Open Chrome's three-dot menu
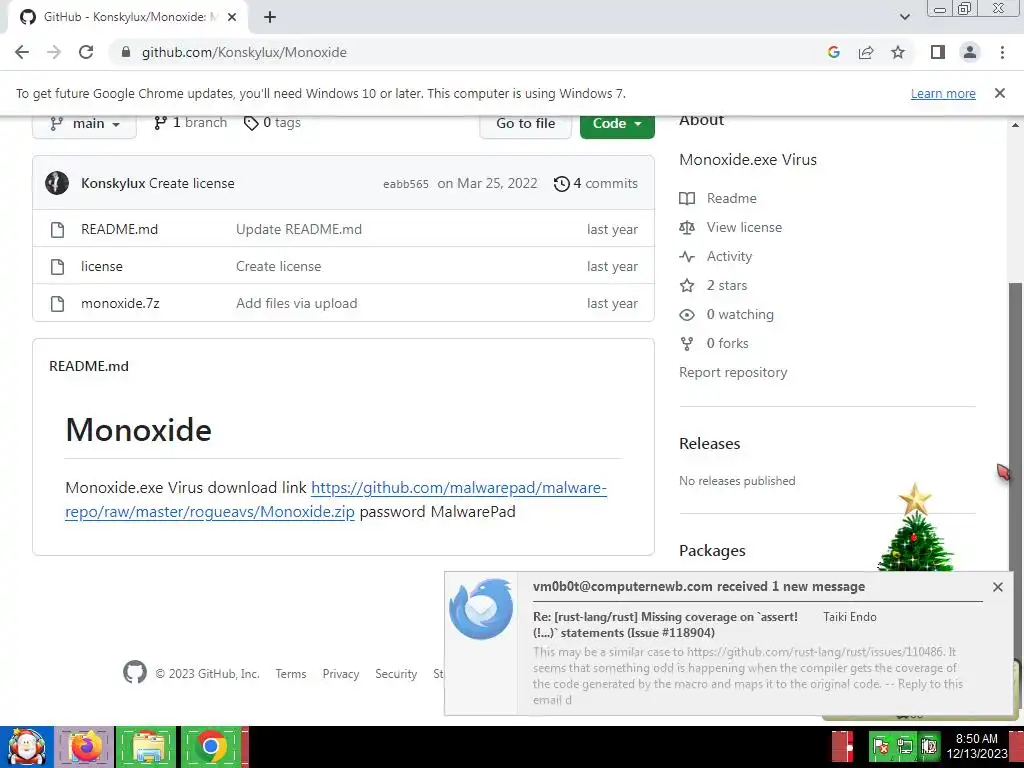The width and height of the screenshot is (1024, 768). pyautogui.click(x=1002, y=52)
